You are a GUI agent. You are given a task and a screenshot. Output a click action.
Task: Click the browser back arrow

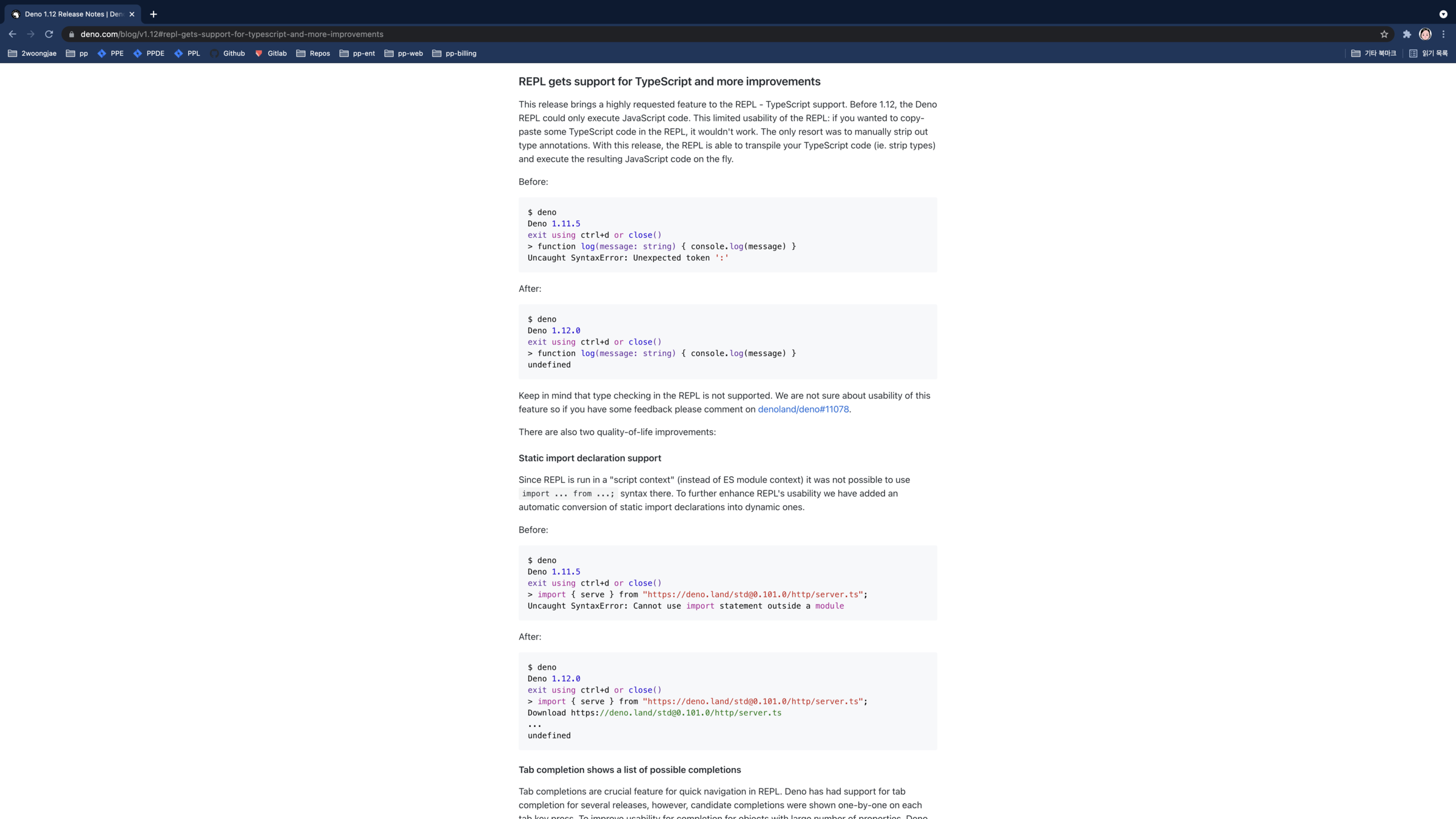pyautogui.click(x=12, y=34)
